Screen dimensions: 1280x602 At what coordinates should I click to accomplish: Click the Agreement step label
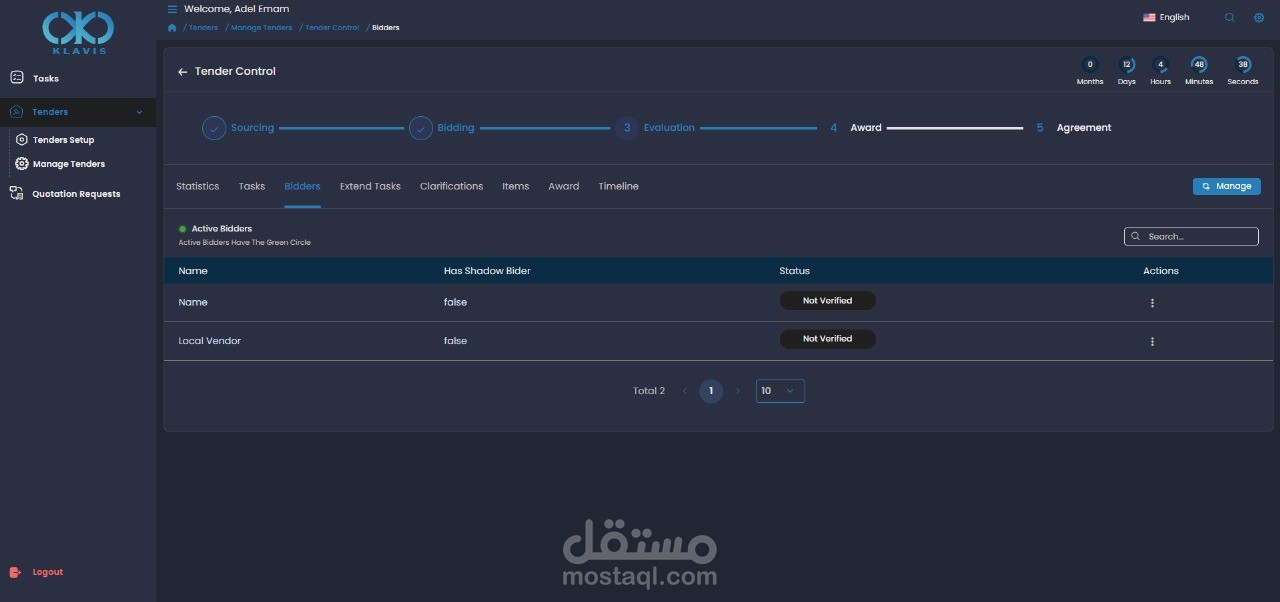point(1084,128)
